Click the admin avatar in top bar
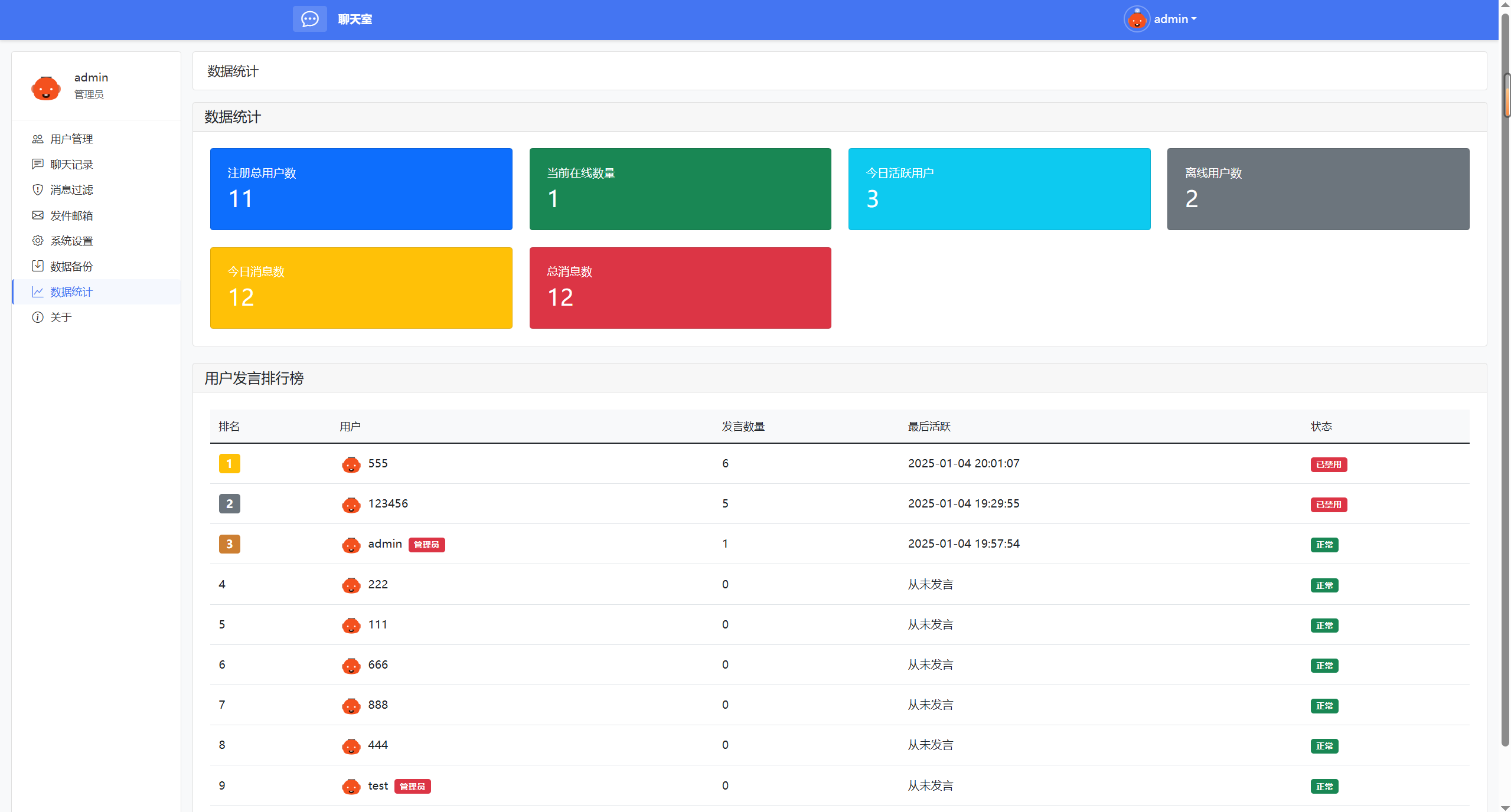Screen dimensions: 1511x812 point(1137,19)
